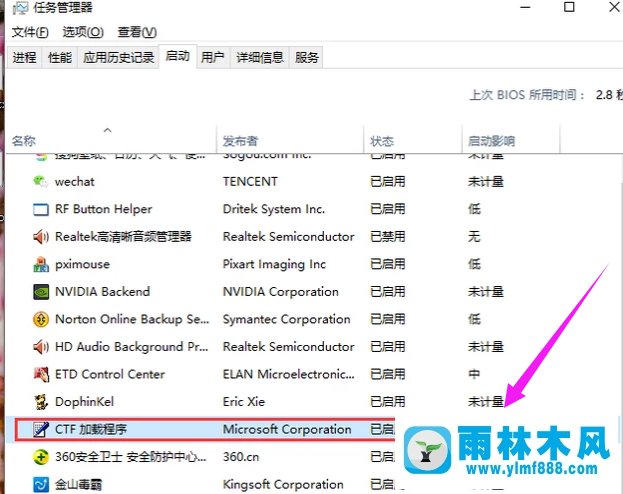Select the pximouse entry name
Screen dimensions: 623x494
(x=82, y=264)
